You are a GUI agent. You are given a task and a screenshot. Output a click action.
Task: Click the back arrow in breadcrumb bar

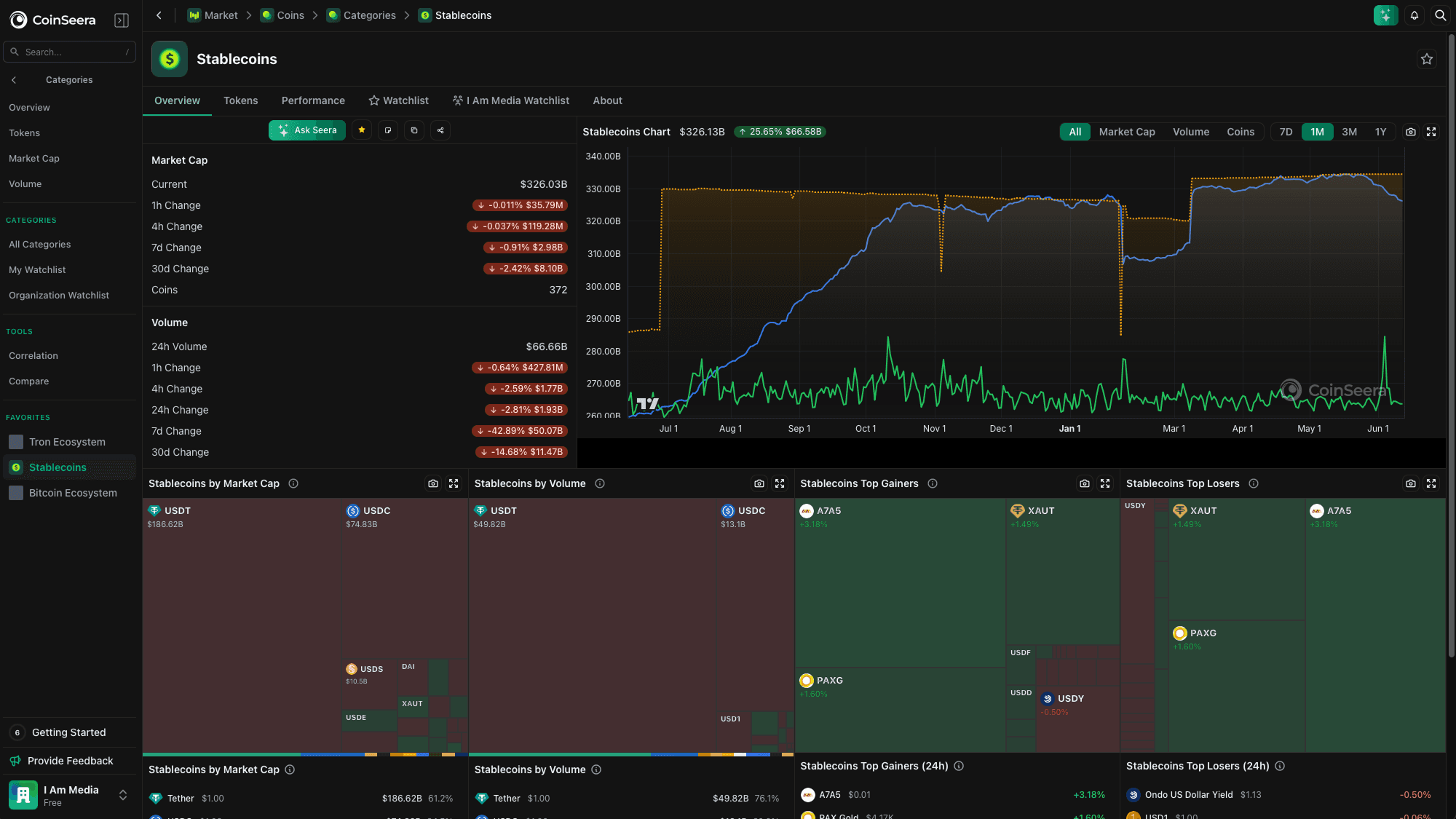coord(159,15)
